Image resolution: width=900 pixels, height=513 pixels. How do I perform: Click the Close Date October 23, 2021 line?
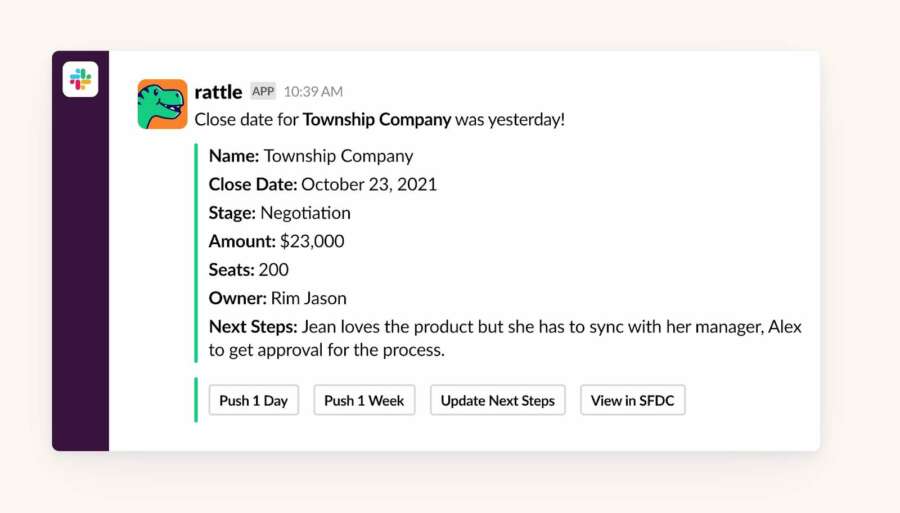(x=322, y=184)
